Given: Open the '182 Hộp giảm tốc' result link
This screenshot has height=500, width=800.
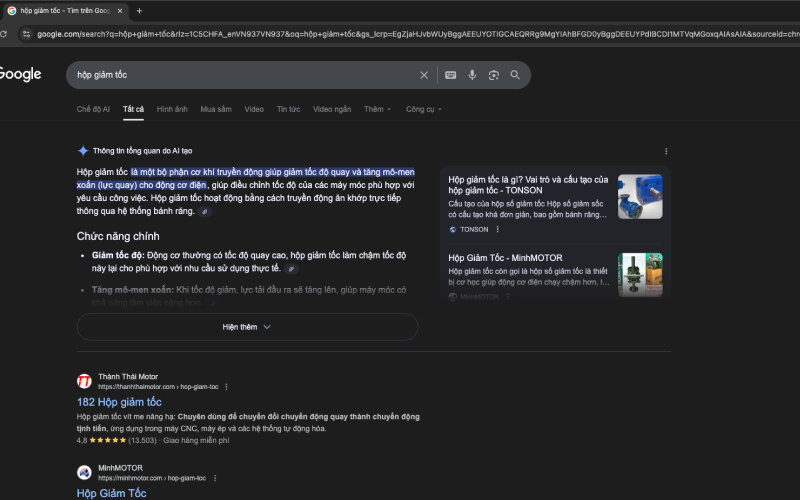Looking at the screenshot, I should 119,402.
